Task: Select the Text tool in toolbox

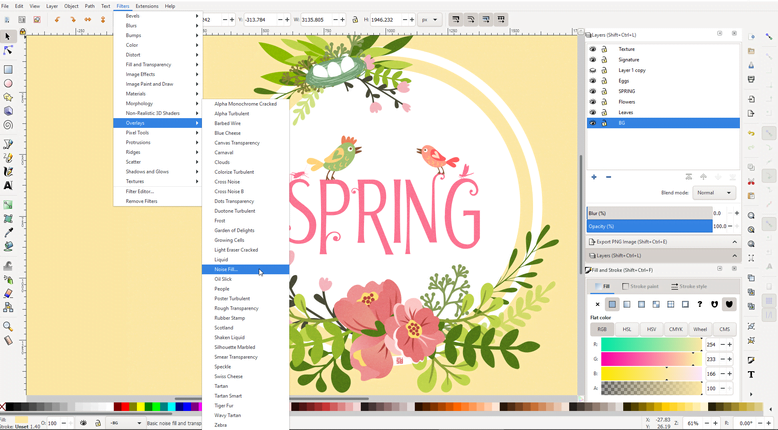Action: click(8, 185)
